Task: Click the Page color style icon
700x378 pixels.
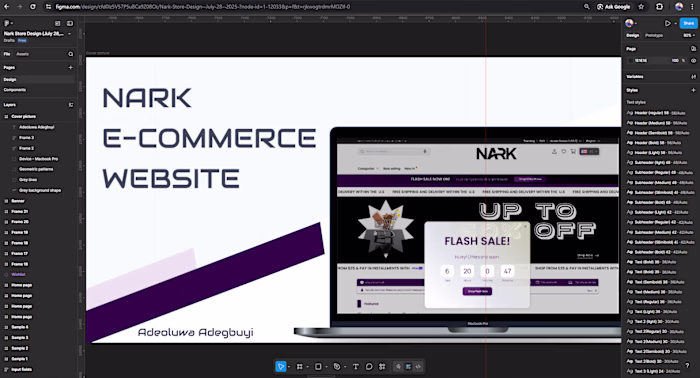Action: 693,49
